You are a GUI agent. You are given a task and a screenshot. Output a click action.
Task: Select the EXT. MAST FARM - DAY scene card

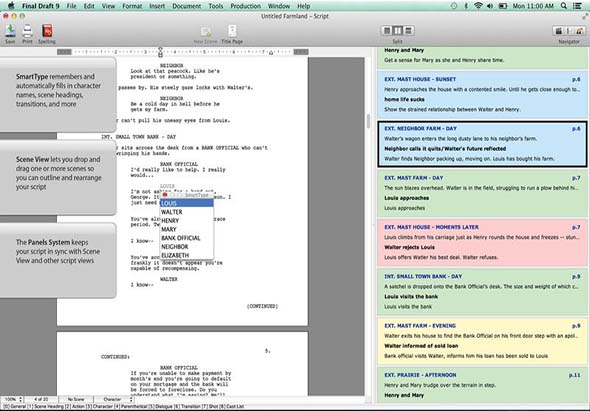[x=482, y=193]
